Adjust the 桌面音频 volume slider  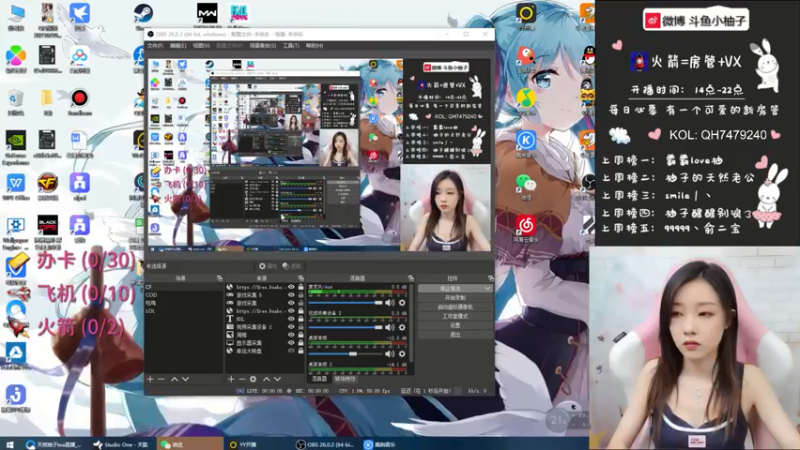click(x=345, y=353)
